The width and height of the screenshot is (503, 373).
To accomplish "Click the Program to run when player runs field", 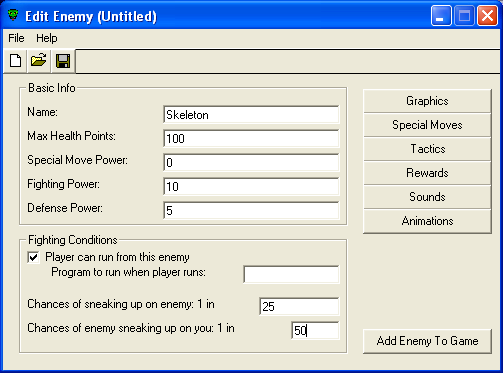I will tap(291, 275).
